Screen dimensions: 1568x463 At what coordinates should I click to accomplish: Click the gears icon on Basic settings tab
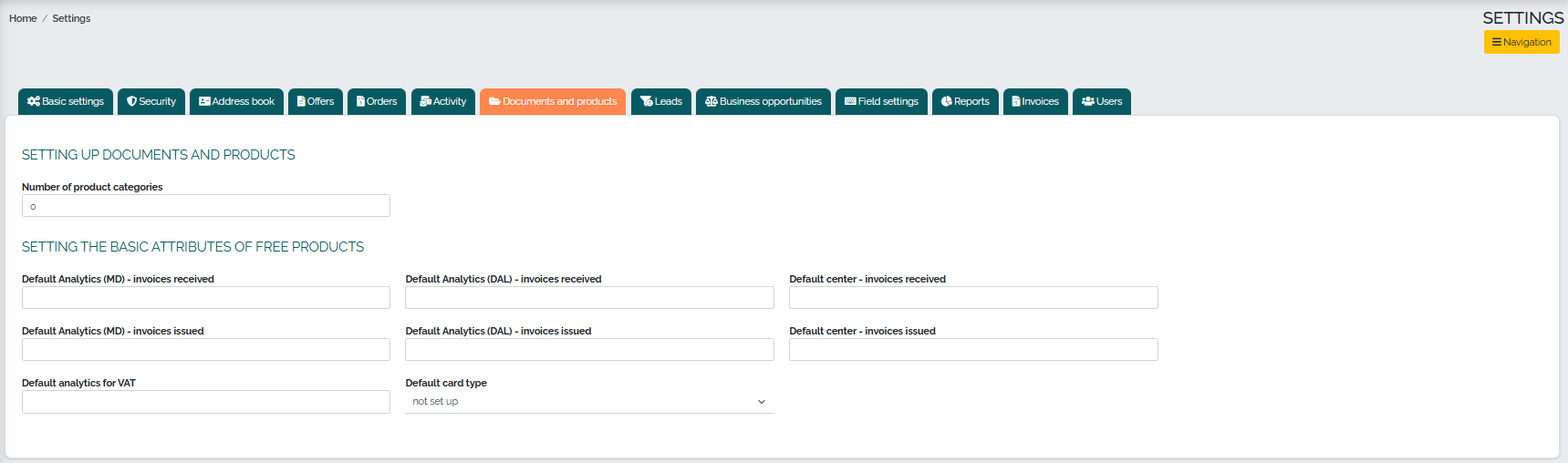[x=34, y=102]
